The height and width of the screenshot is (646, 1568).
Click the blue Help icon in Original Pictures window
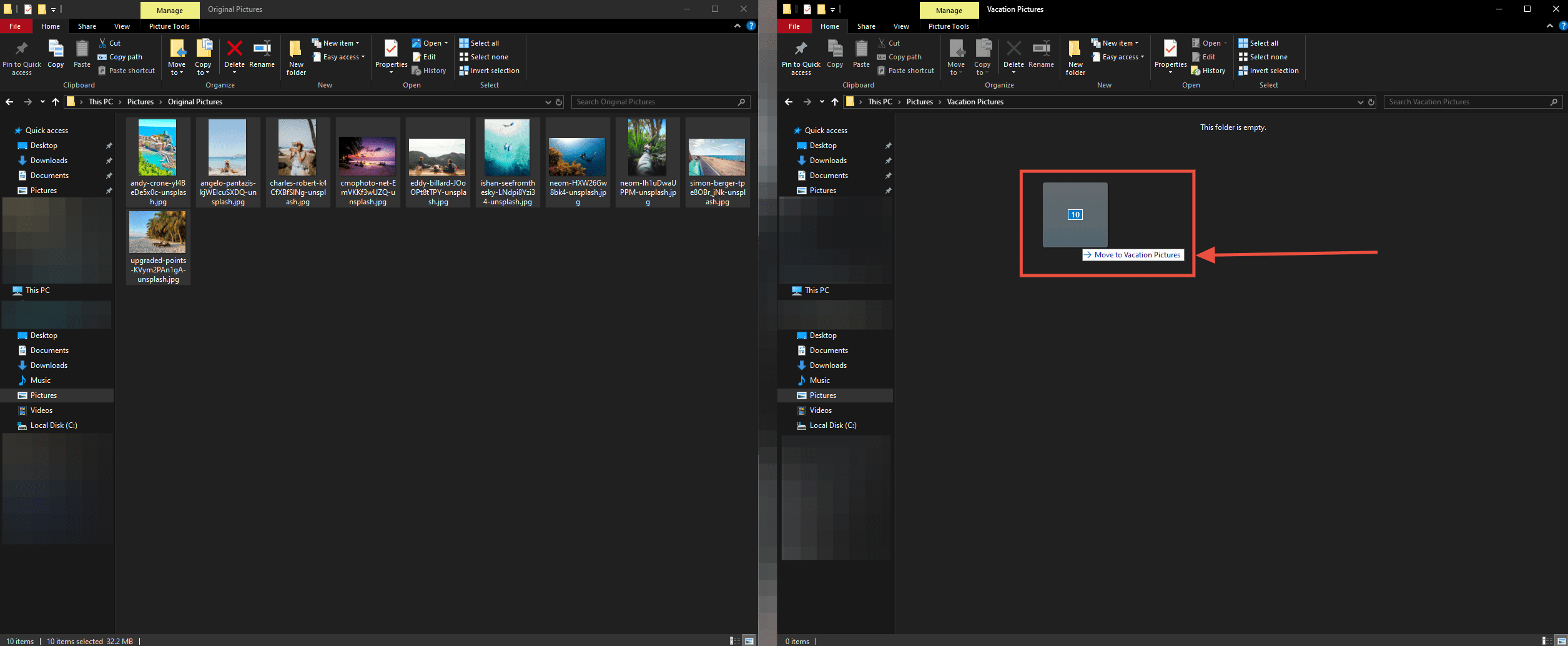point(751,26)
